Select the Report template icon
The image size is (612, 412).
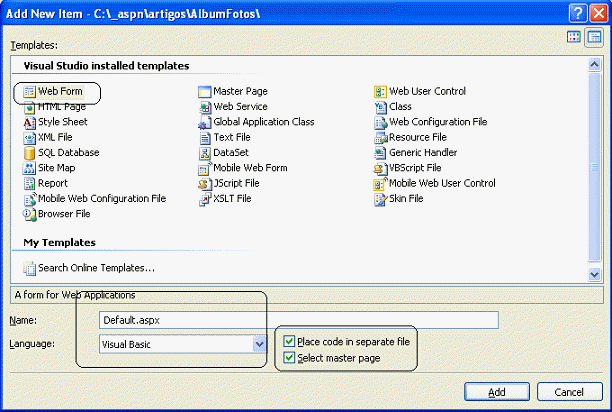tap(29, 183)
